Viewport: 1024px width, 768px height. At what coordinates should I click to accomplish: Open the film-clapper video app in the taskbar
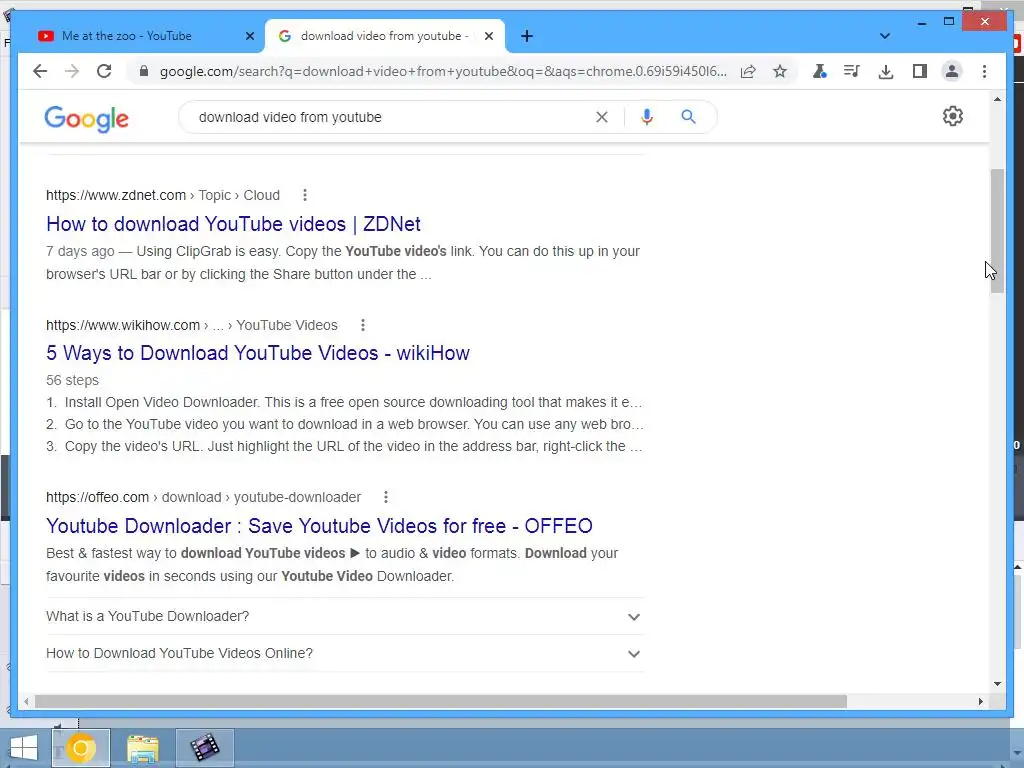point(204,748)
